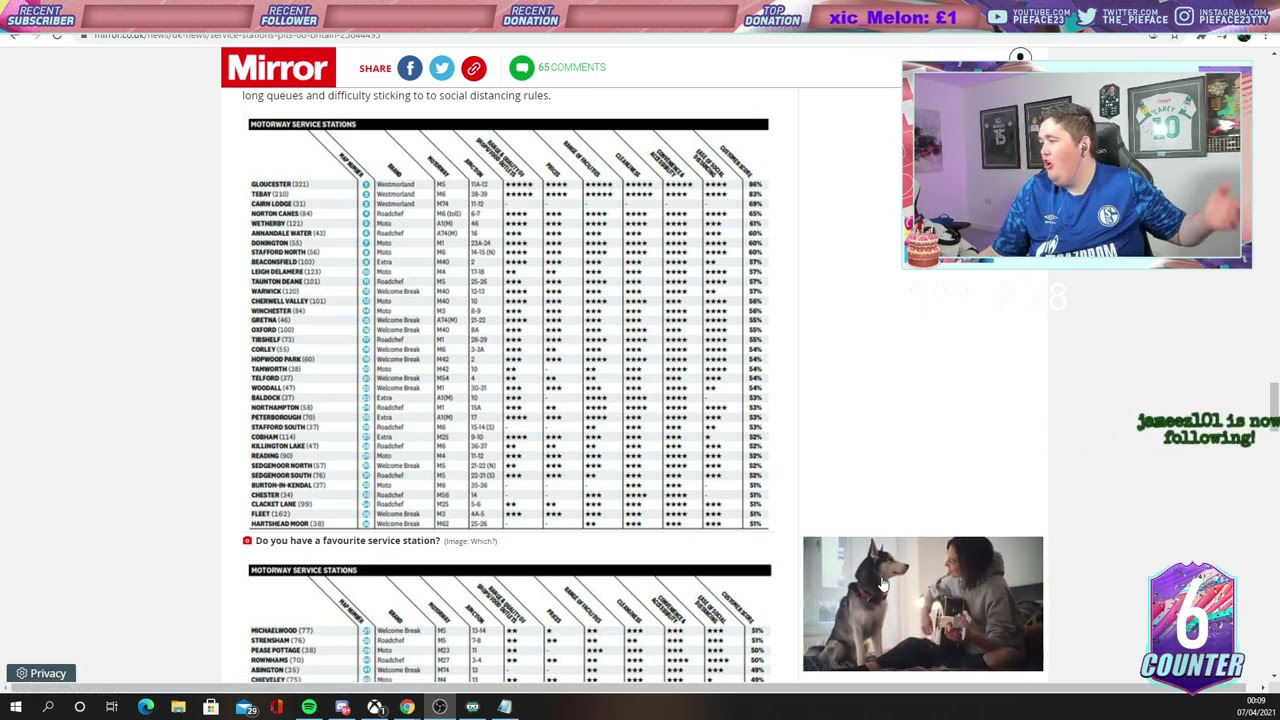Open the Mail app with 29 badge
Viewport: 1280px width, 720px height.
click(x=246, y=708)
